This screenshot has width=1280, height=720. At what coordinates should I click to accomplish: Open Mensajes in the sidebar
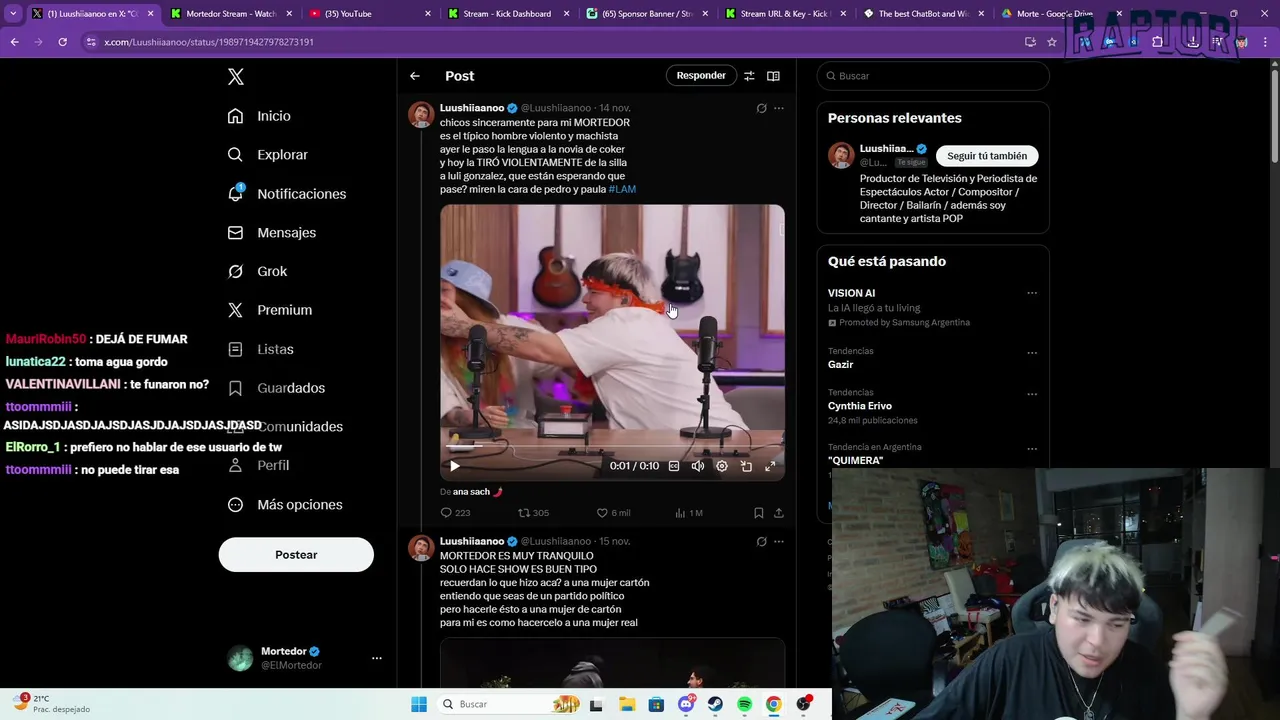tap(271, 232)
